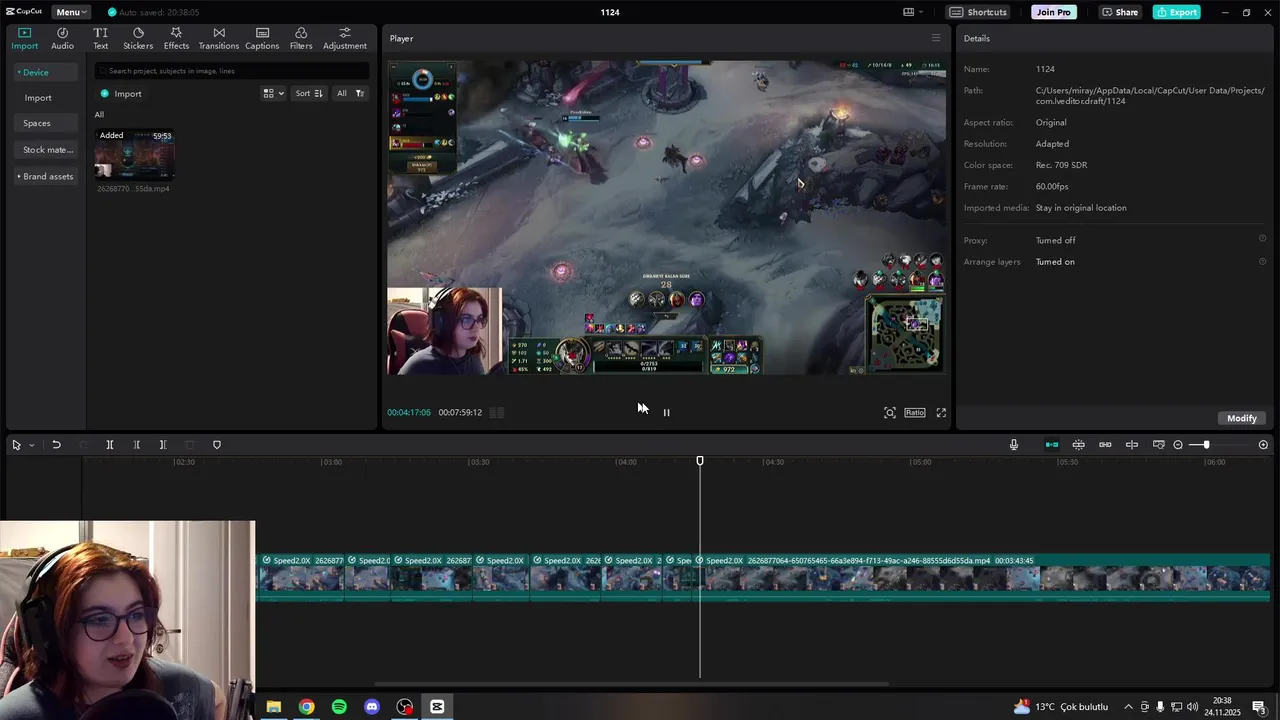Open the layout switcher dropdown

click(914, 12)
